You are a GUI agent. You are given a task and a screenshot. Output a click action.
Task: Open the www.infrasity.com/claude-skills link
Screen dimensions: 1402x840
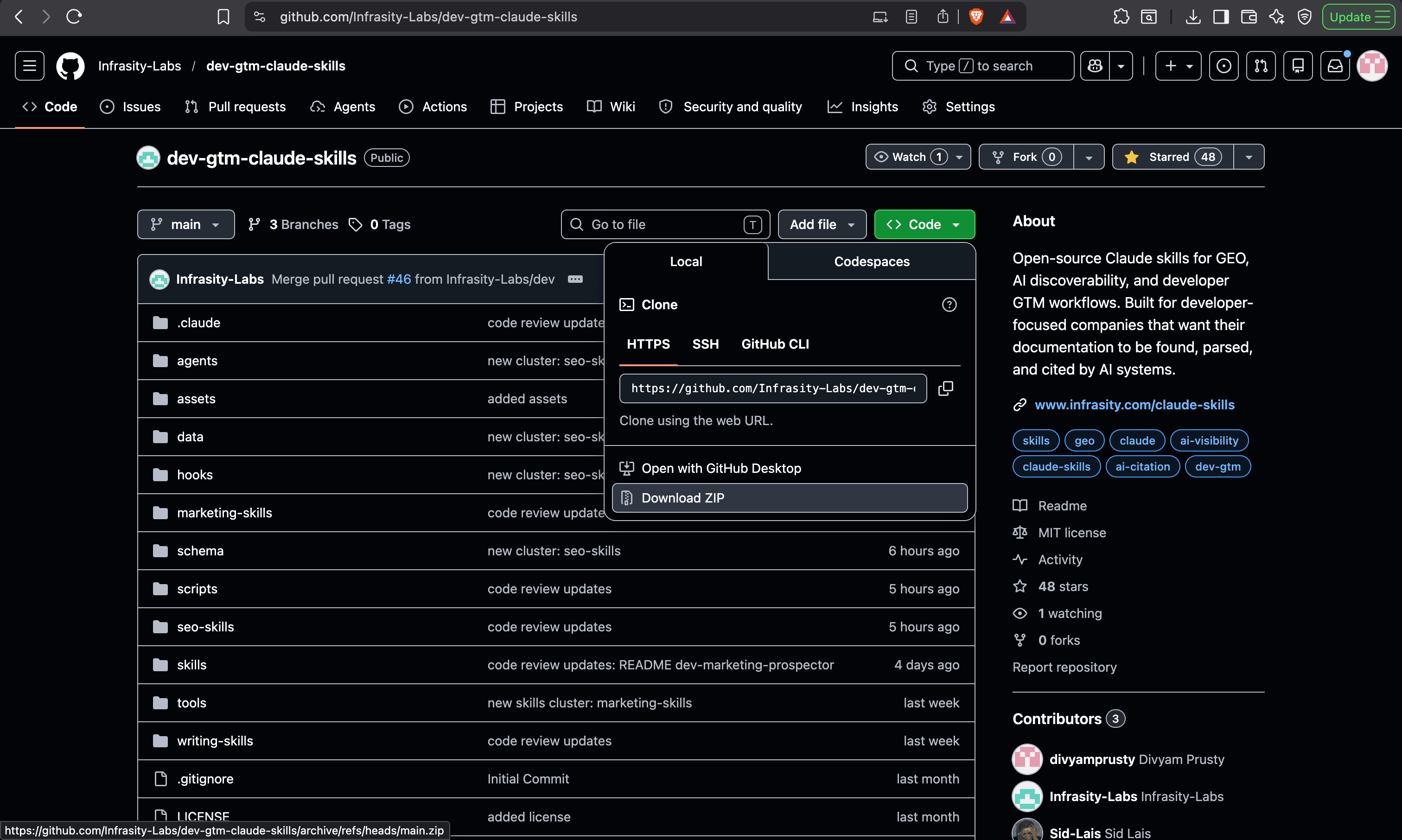1134,405
